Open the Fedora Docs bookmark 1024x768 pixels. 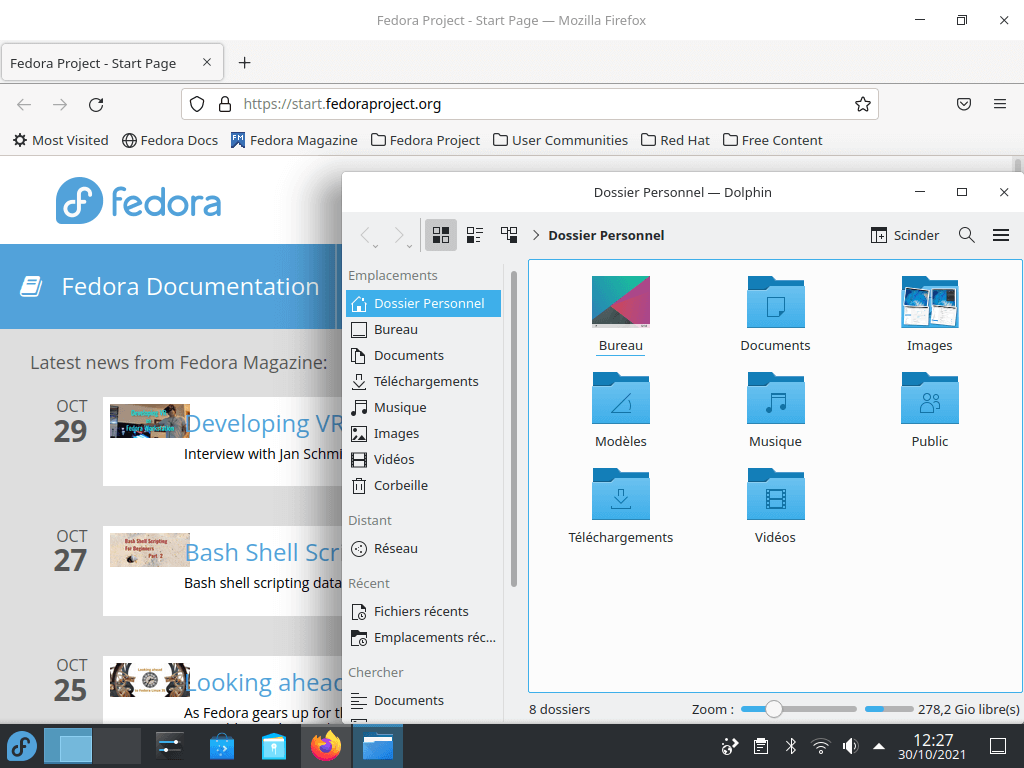click(170, 140)
